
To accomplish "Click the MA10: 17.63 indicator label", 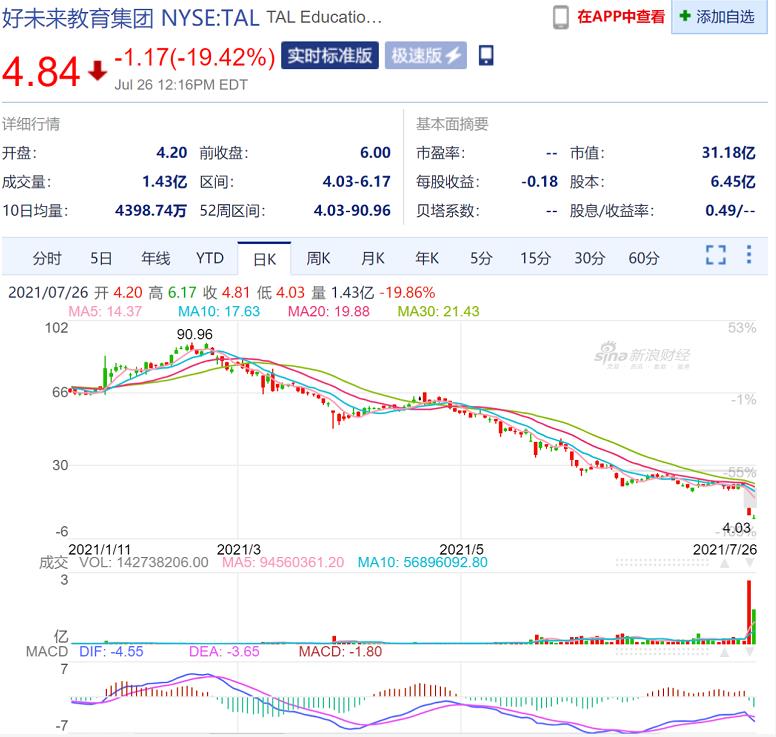I will click(219, 311).
